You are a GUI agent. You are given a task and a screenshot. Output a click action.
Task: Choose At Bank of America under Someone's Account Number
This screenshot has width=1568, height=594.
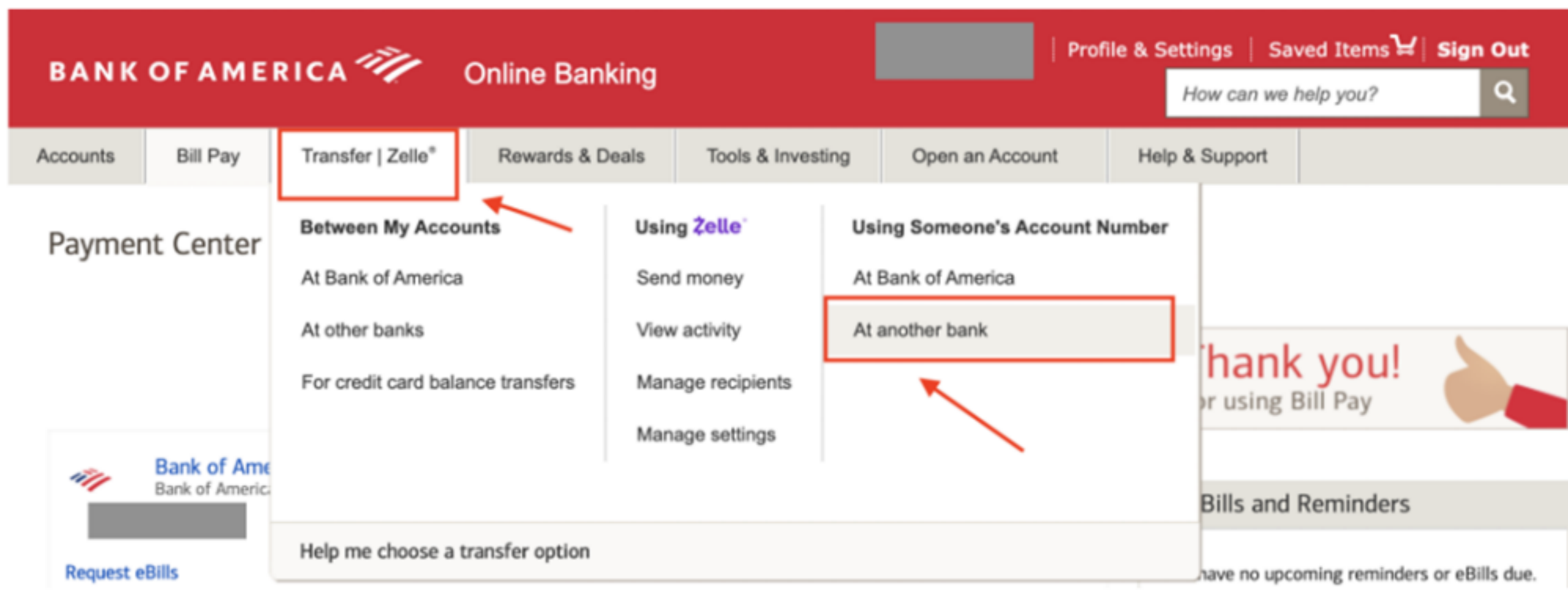[x=934, y=278]
